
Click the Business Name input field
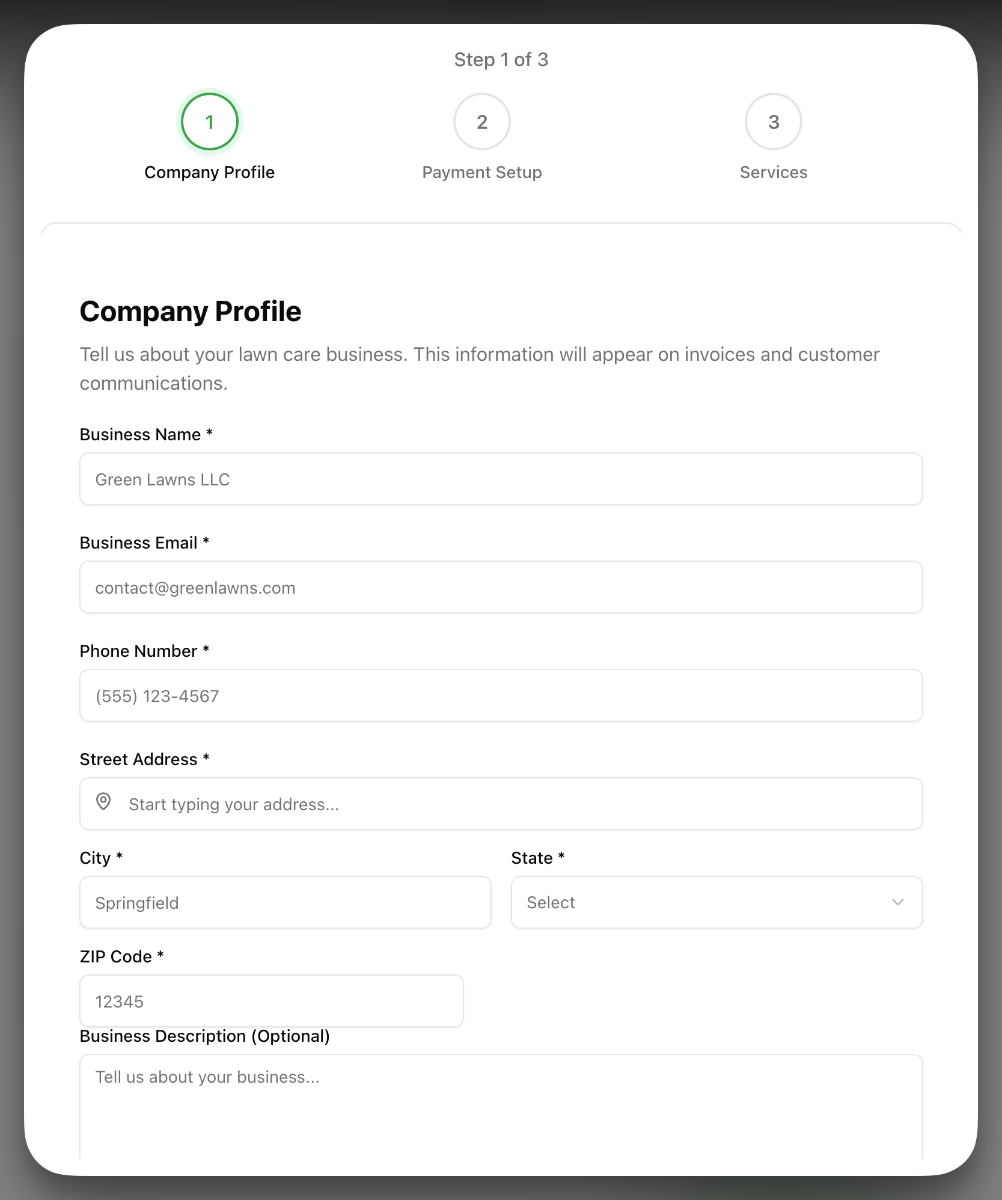click(501, 478)
